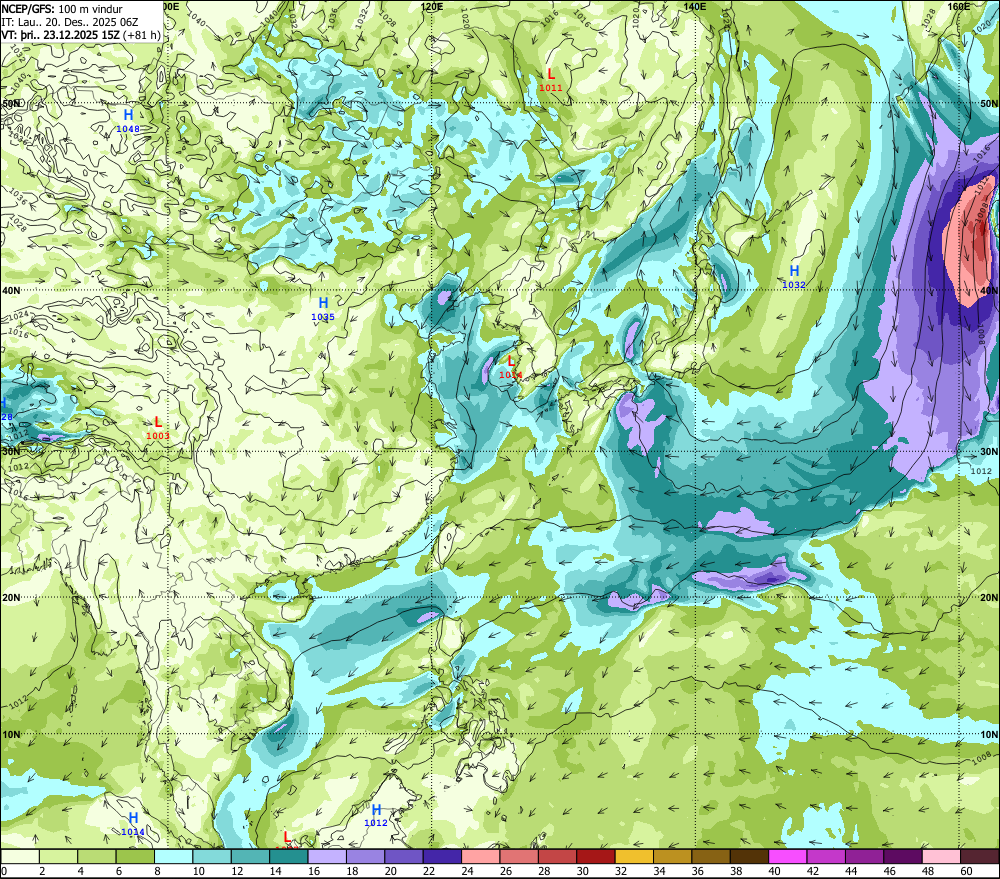
Task: Pick the dark red 30–32 legend swatch
Action: 596,857
